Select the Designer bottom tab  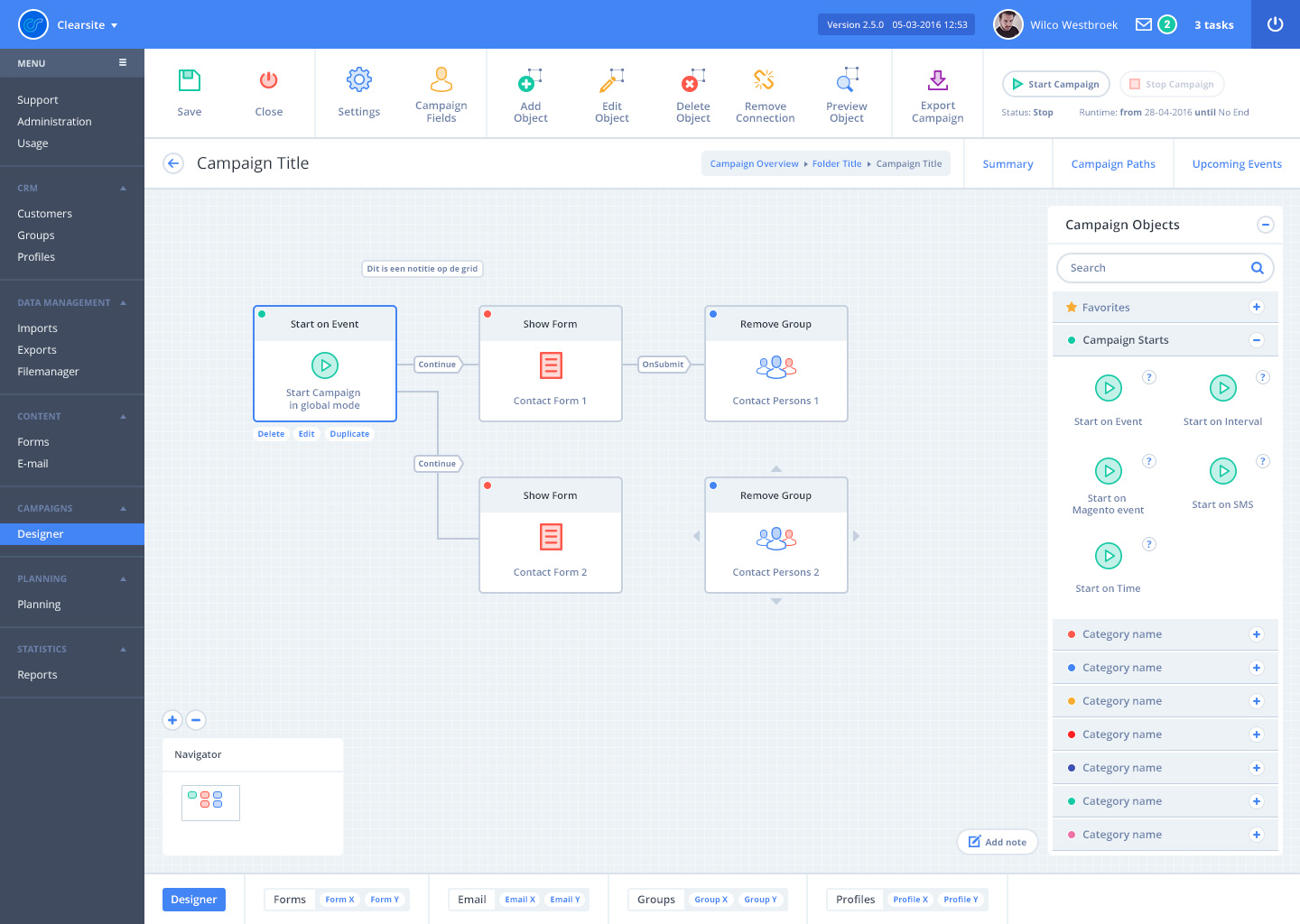coord(194,900)
